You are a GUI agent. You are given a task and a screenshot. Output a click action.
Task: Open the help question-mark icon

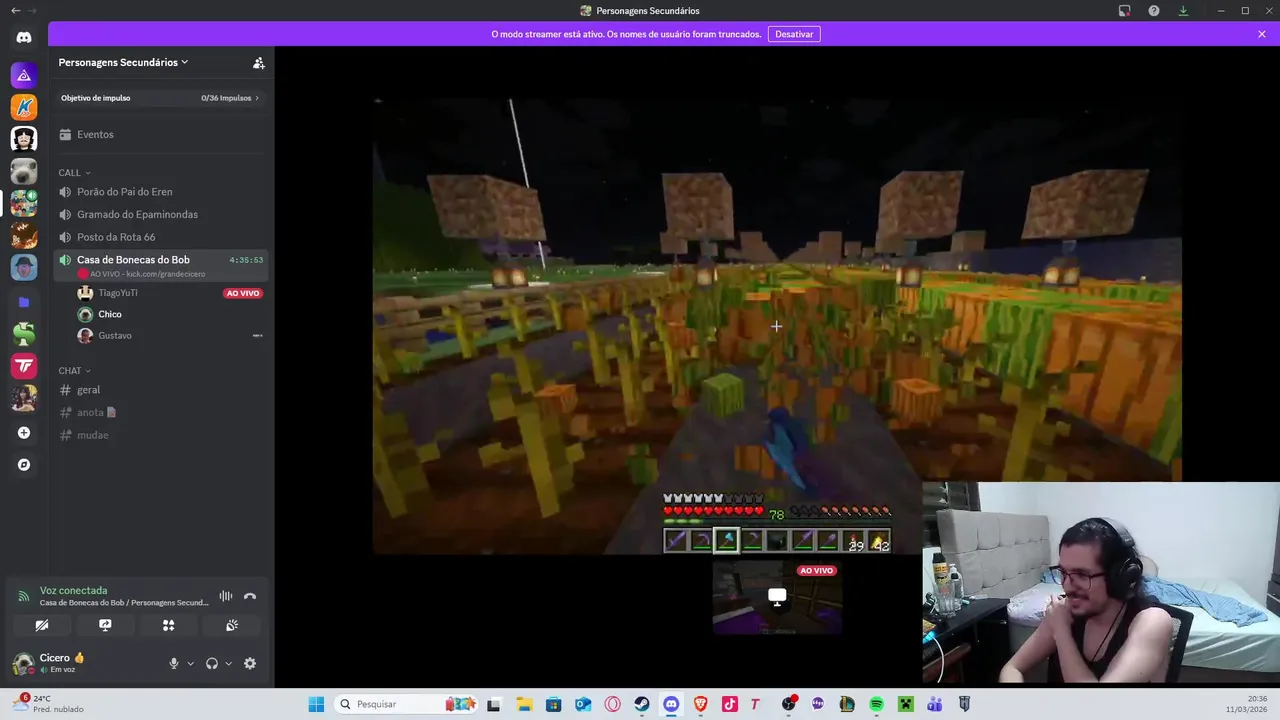[x=1154, y=11]
